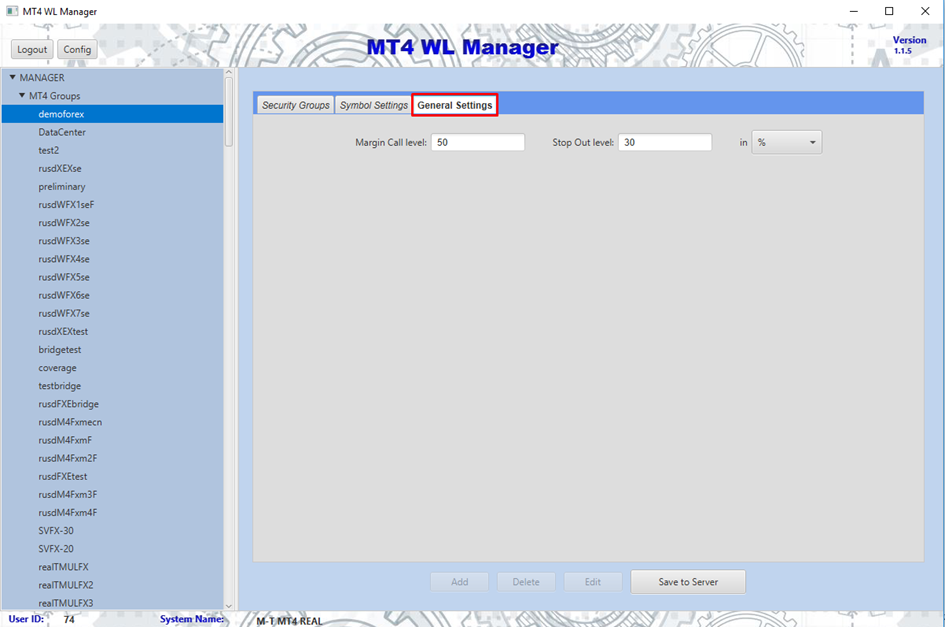The height and width of the screenshot is (627, 945).
Task: Click the Version 1.1.5 text
Action: tap(909, 45)
